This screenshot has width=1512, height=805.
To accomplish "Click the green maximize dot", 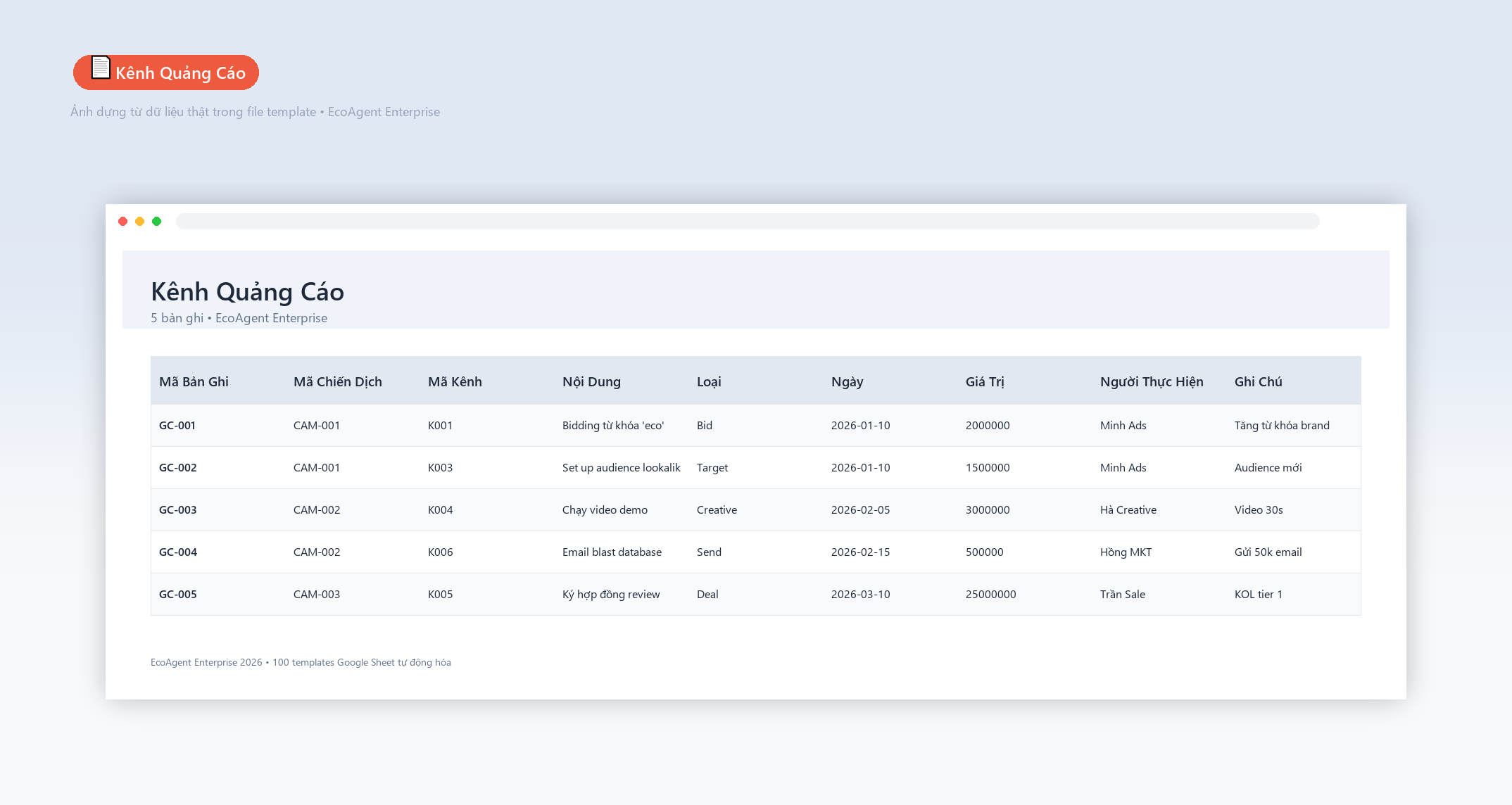I will pyautogui.click(x=157, y=221).
